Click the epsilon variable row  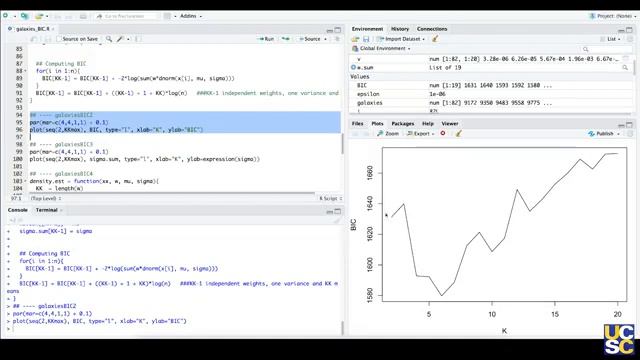(x=491, y=94)
